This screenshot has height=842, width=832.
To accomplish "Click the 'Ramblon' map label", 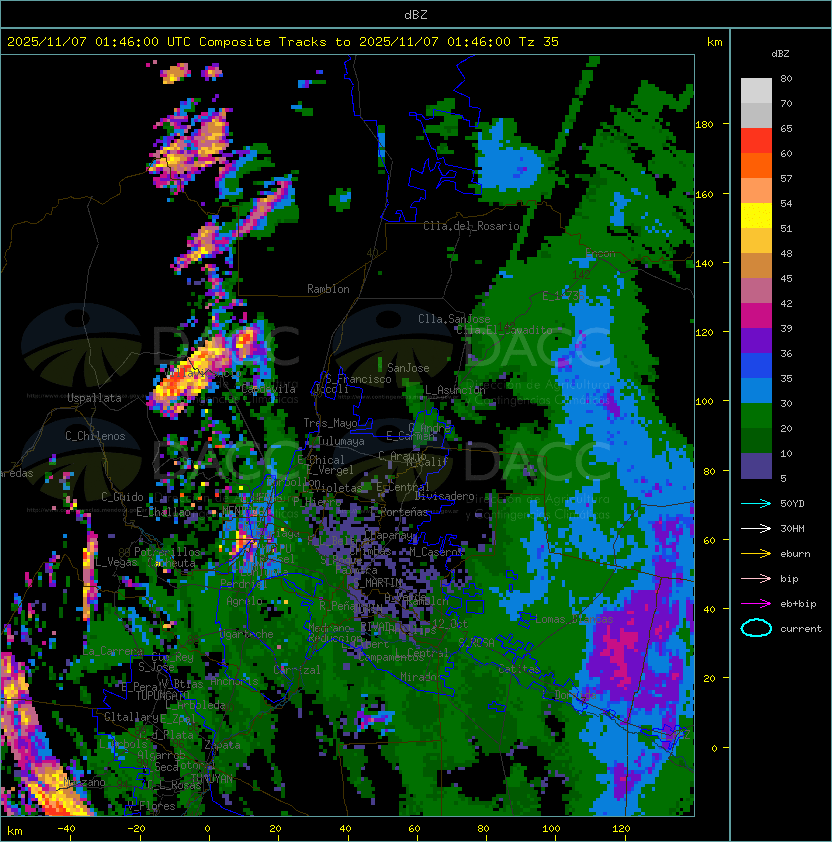I will click(x=328, y=289).
